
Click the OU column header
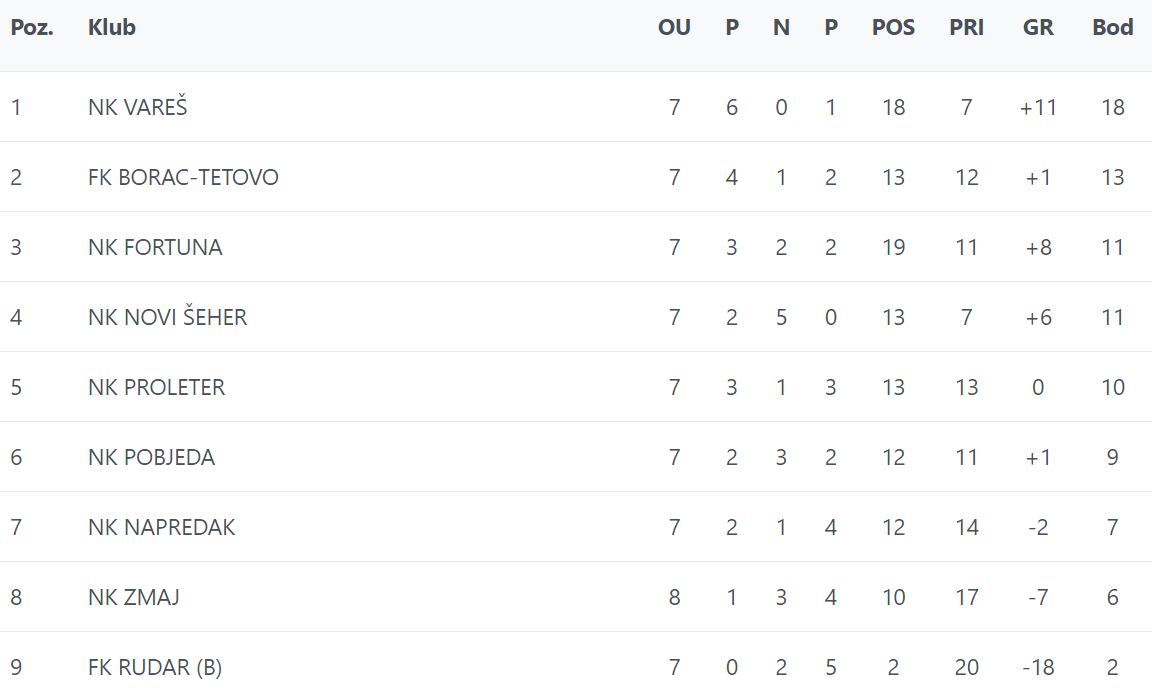tap(674, 28)
